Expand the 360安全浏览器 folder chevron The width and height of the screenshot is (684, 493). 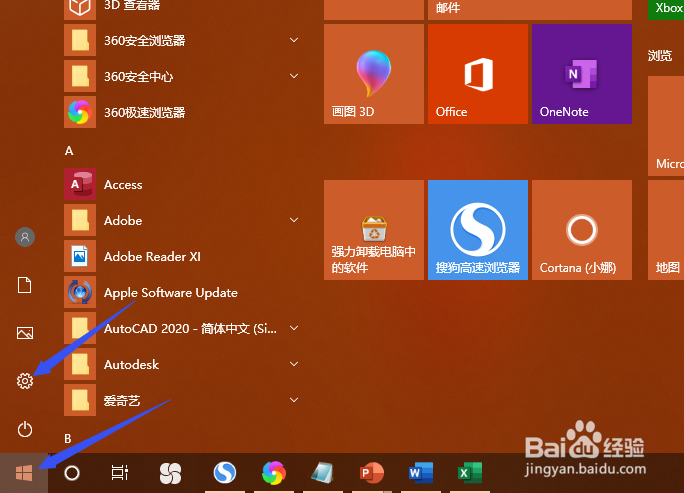pyautogui.click(x=294, y=40)
